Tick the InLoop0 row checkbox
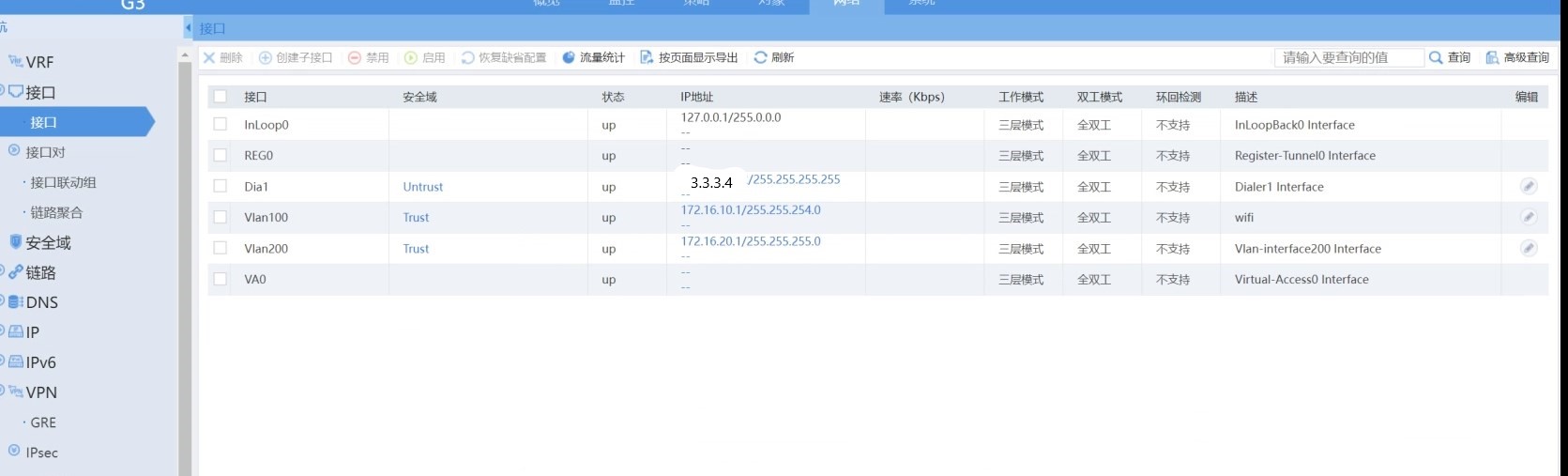The height and width of the screenshot is (476, 1568). tap(221, 124)
